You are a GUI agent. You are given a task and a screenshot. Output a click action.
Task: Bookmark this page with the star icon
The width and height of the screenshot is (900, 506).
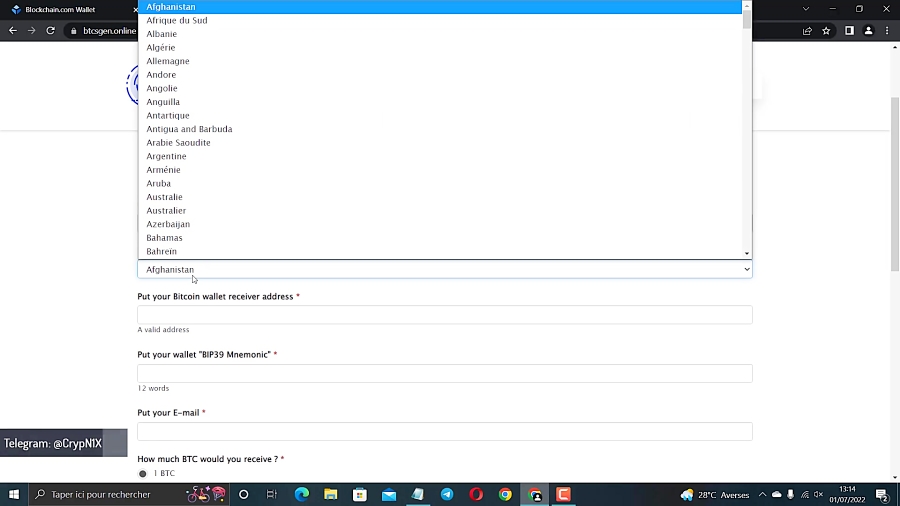[x=826, y=31]
